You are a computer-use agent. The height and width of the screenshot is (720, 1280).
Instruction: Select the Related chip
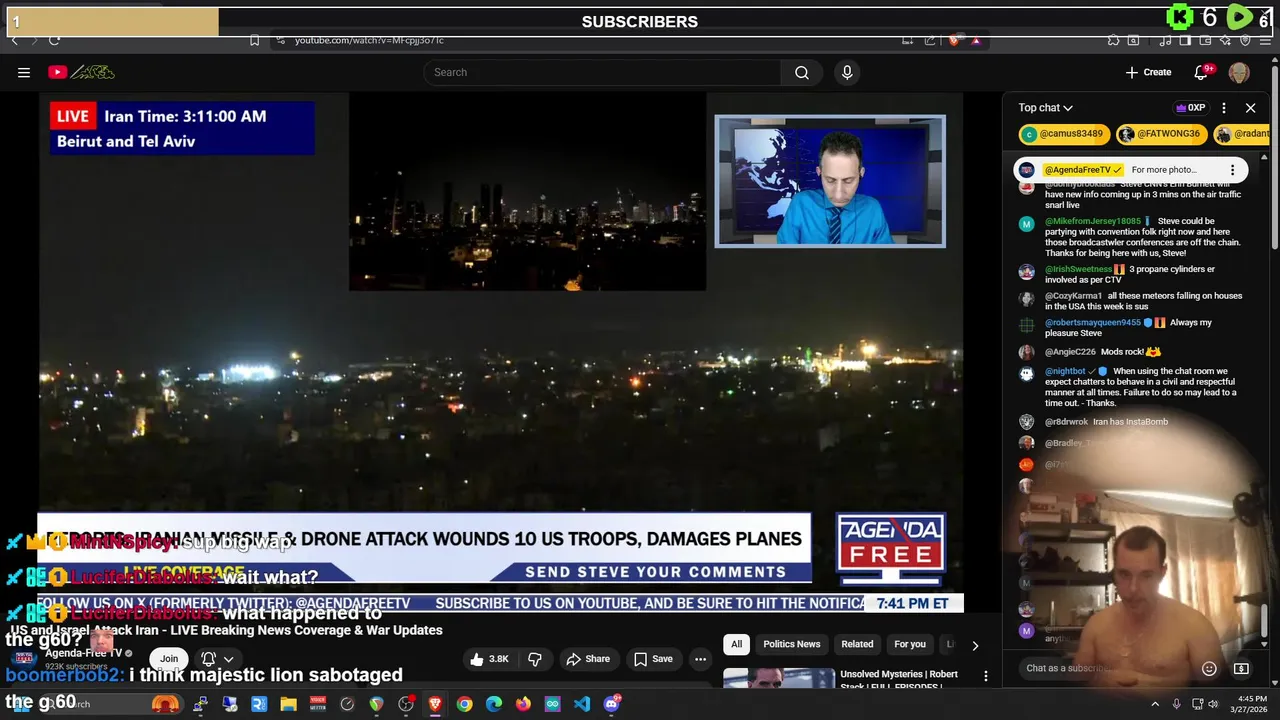coord(857,644)
